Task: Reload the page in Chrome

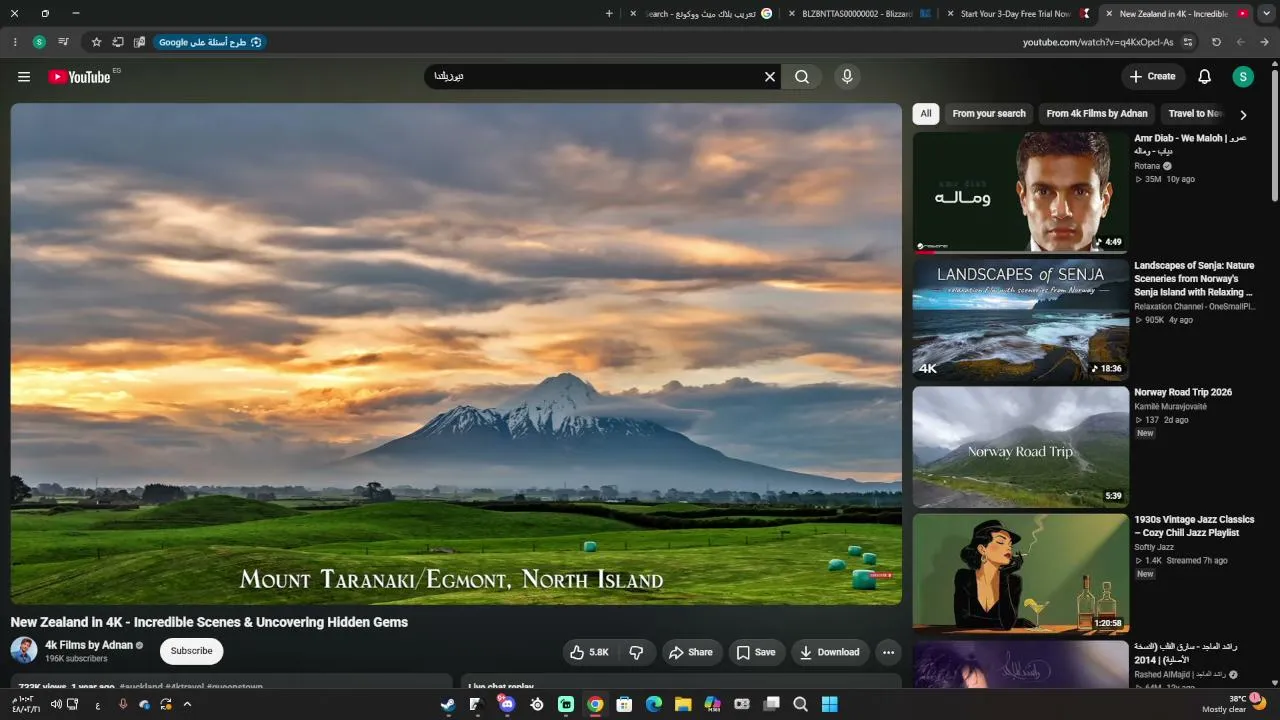Action: (x=1216, y=42)
